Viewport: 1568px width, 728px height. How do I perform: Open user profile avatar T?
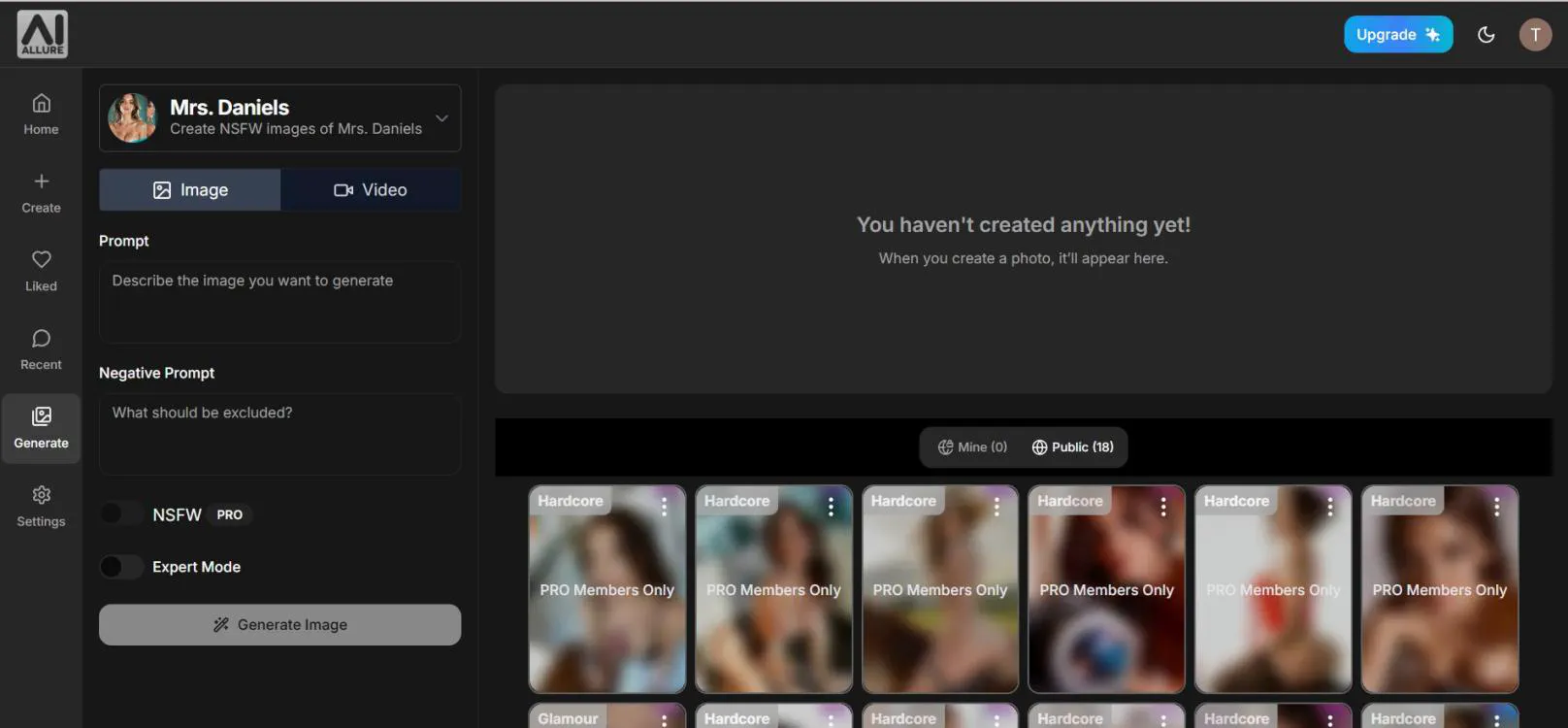[x=1534, y=35]
